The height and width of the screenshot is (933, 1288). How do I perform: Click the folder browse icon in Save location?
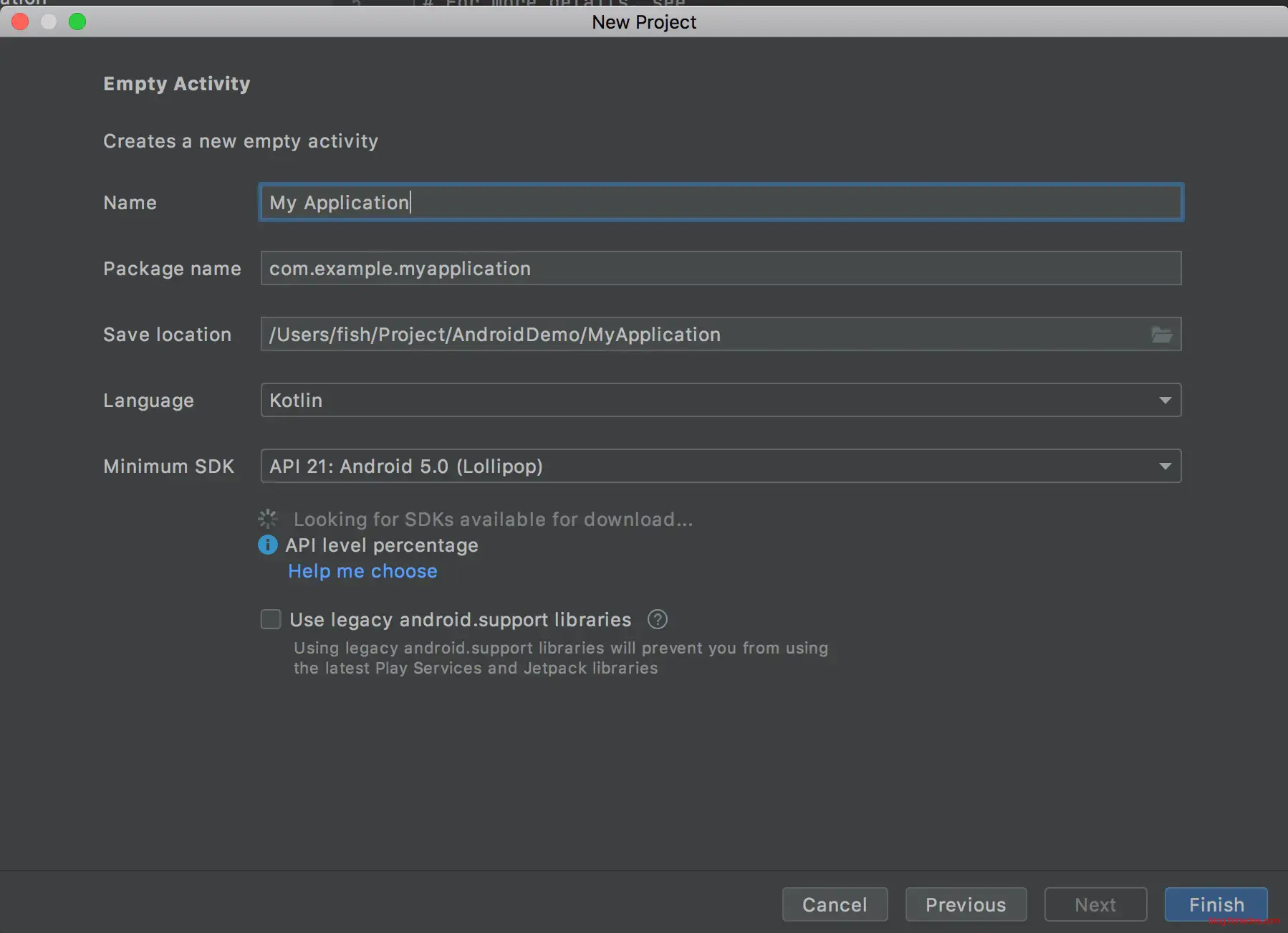click(1161, 335)
